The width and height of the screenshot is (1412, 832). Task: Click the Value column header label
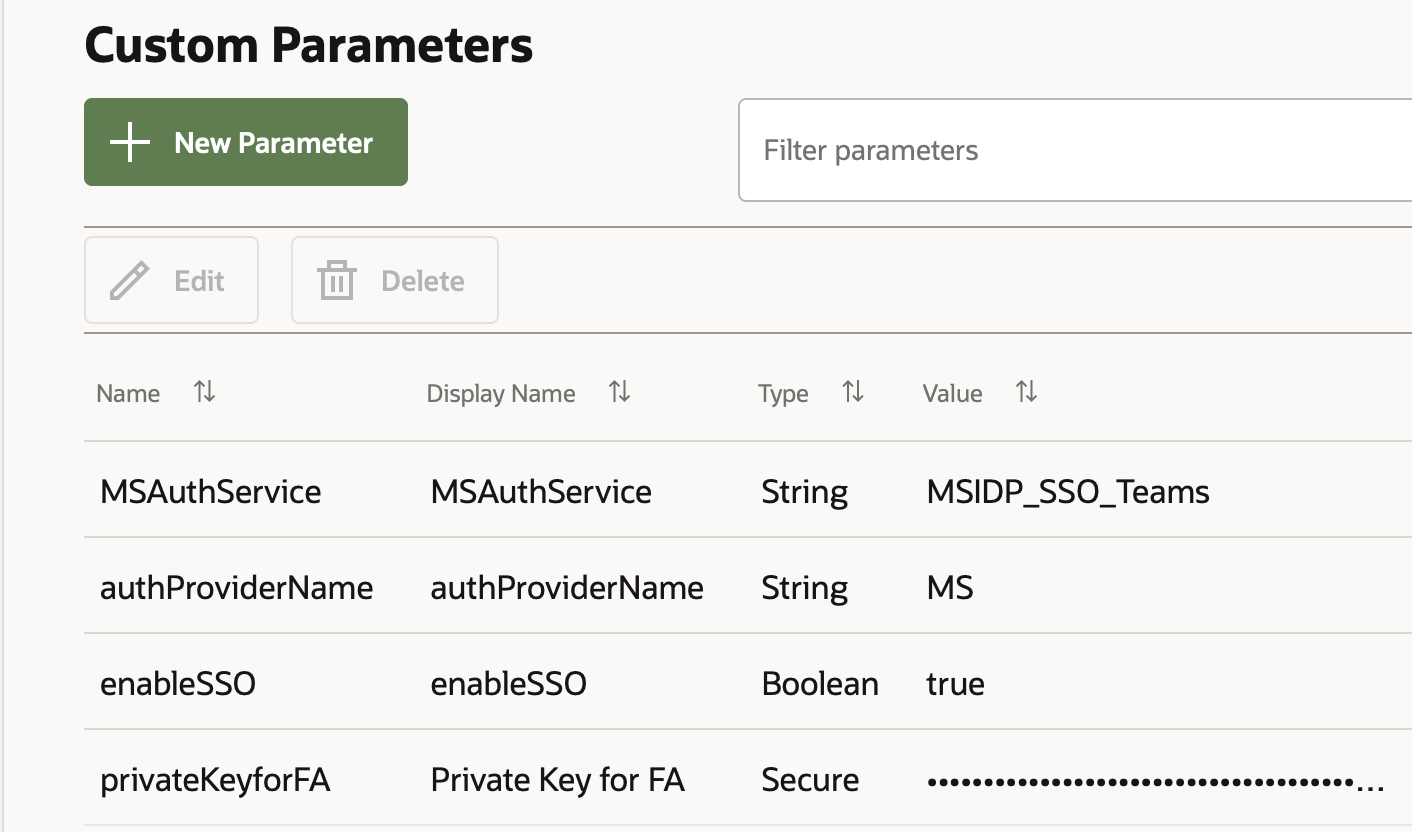952,394
